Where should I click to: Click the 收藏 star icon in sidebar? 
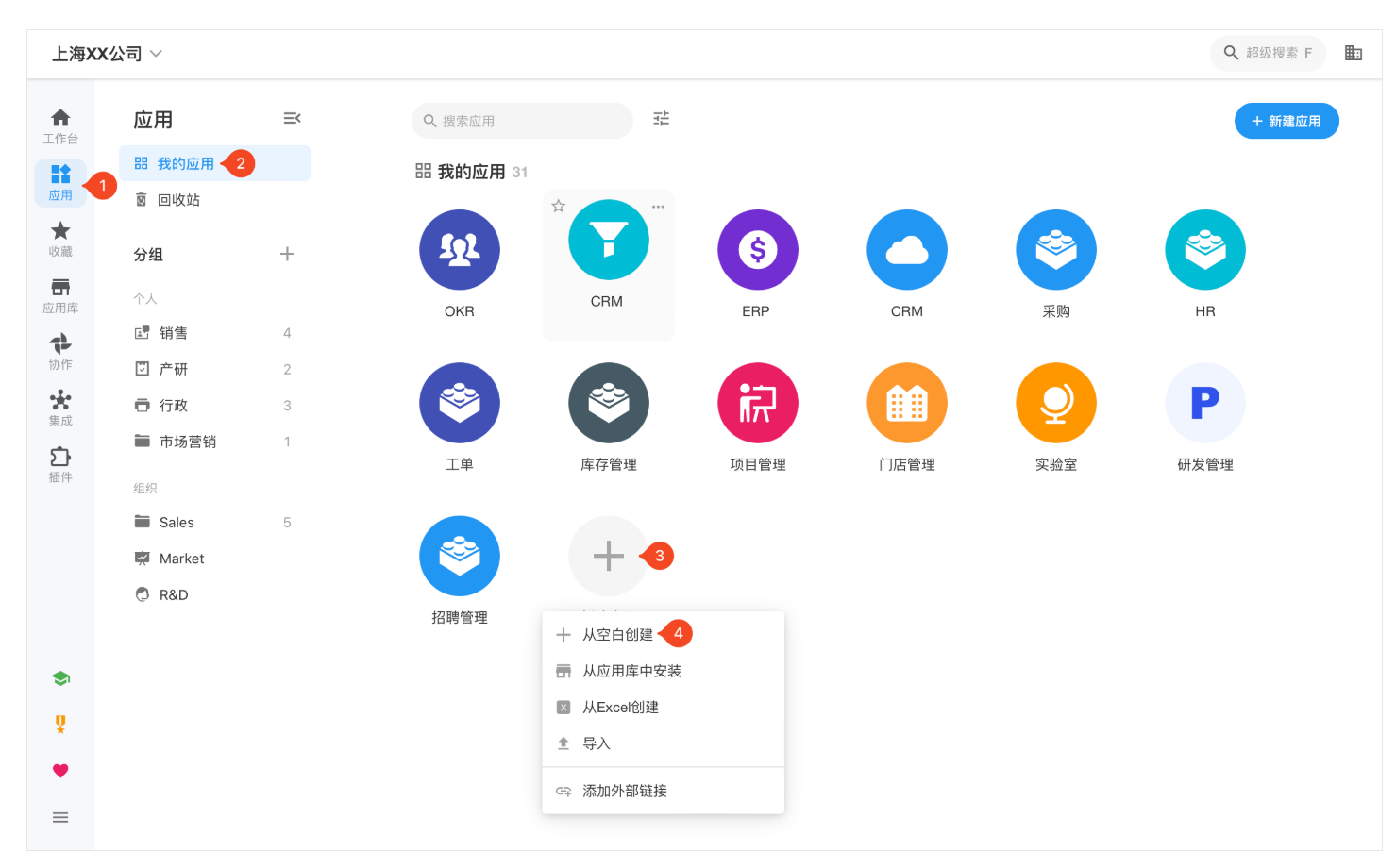[60, 239]
